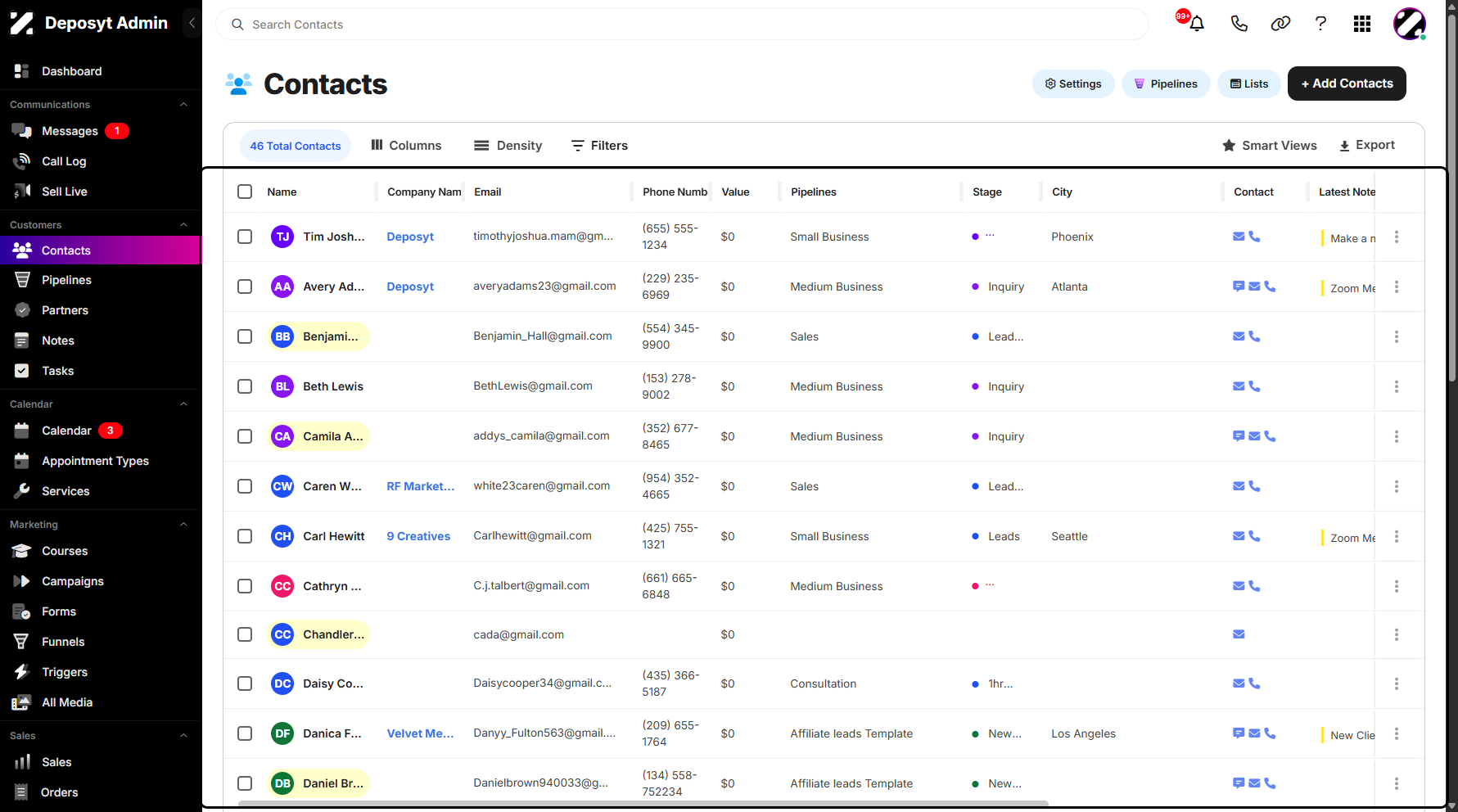Click the TJ avatar for Tim Josh
This screenshot has width=1458, height=812.
click(x=282, y=237)
